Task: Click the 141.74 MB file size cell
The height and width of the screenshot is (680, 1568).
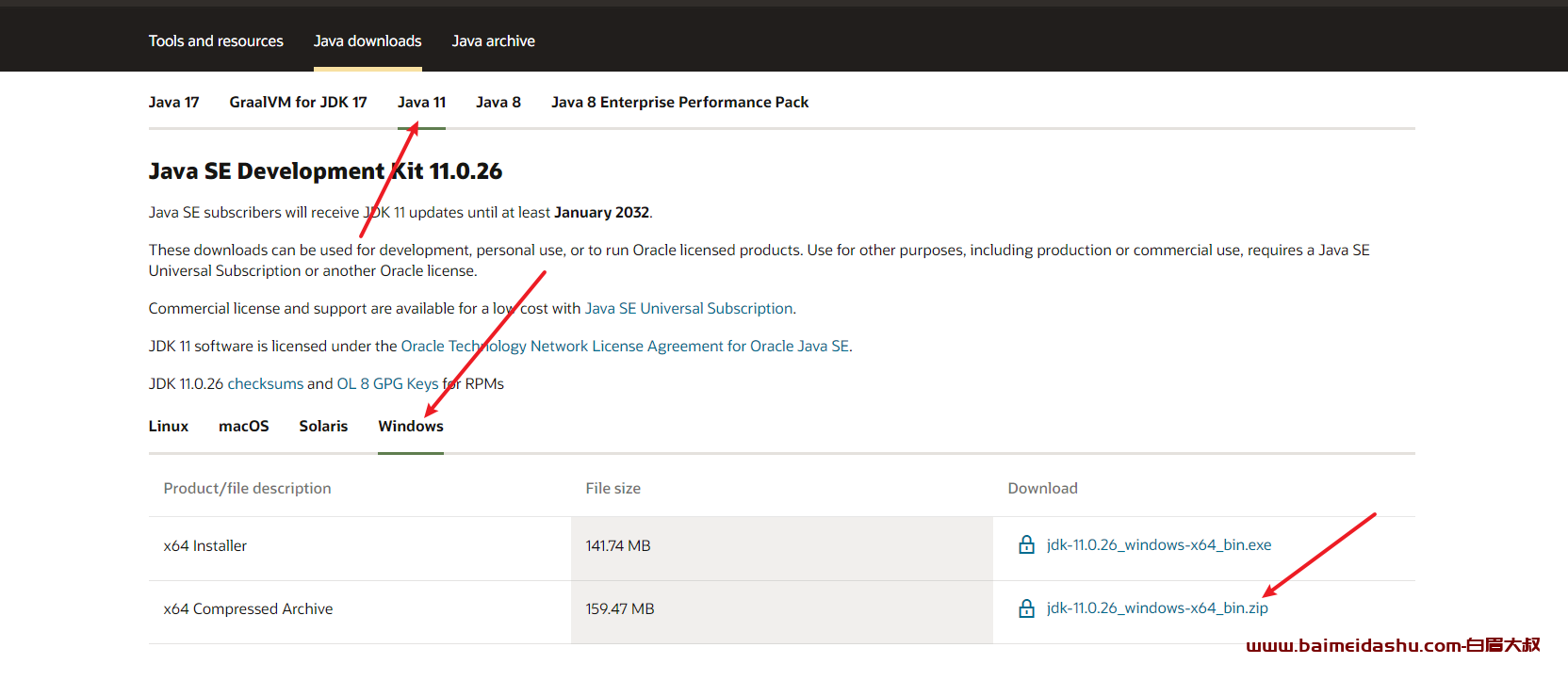Action: point(782,548)
